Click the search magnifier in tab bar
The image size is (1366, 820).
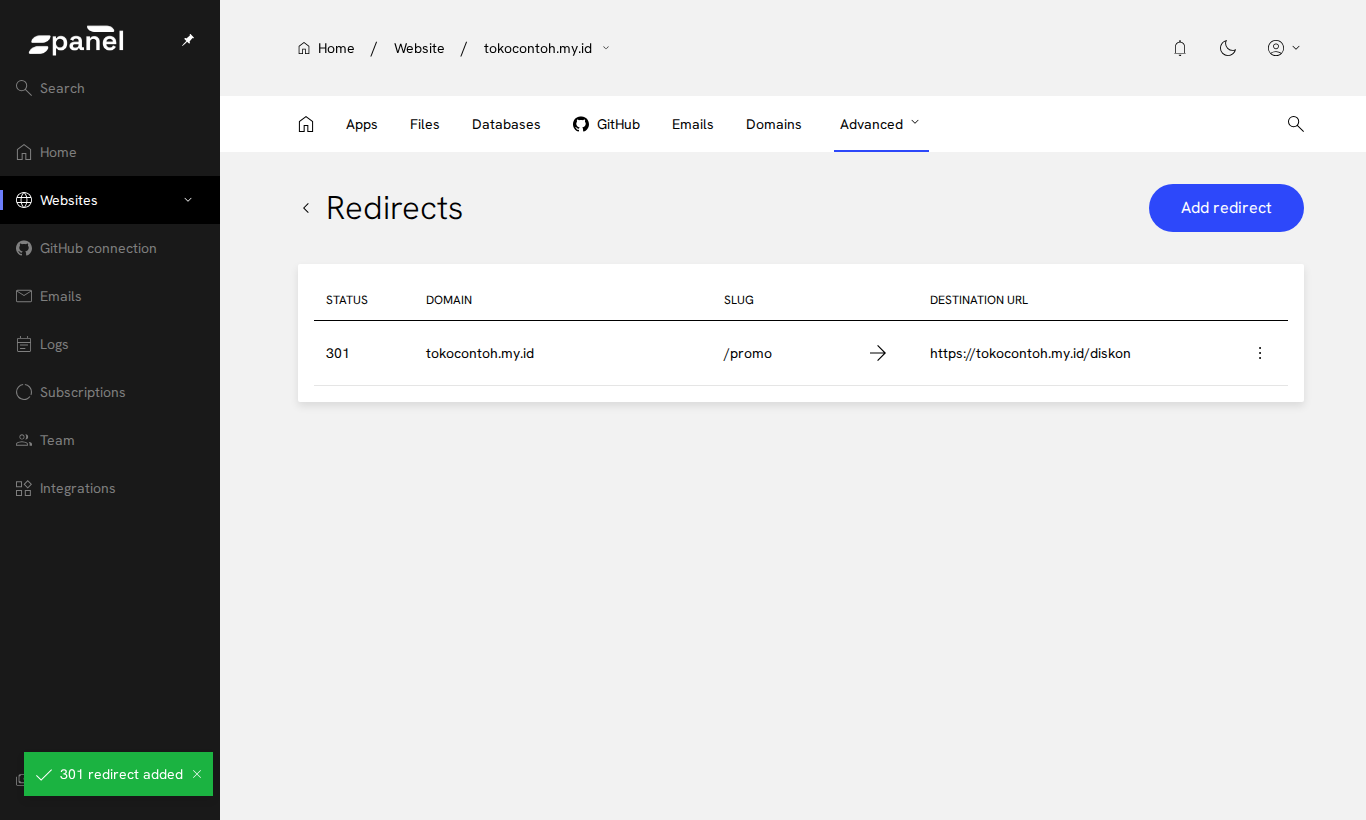click(x=1295, y=124)
